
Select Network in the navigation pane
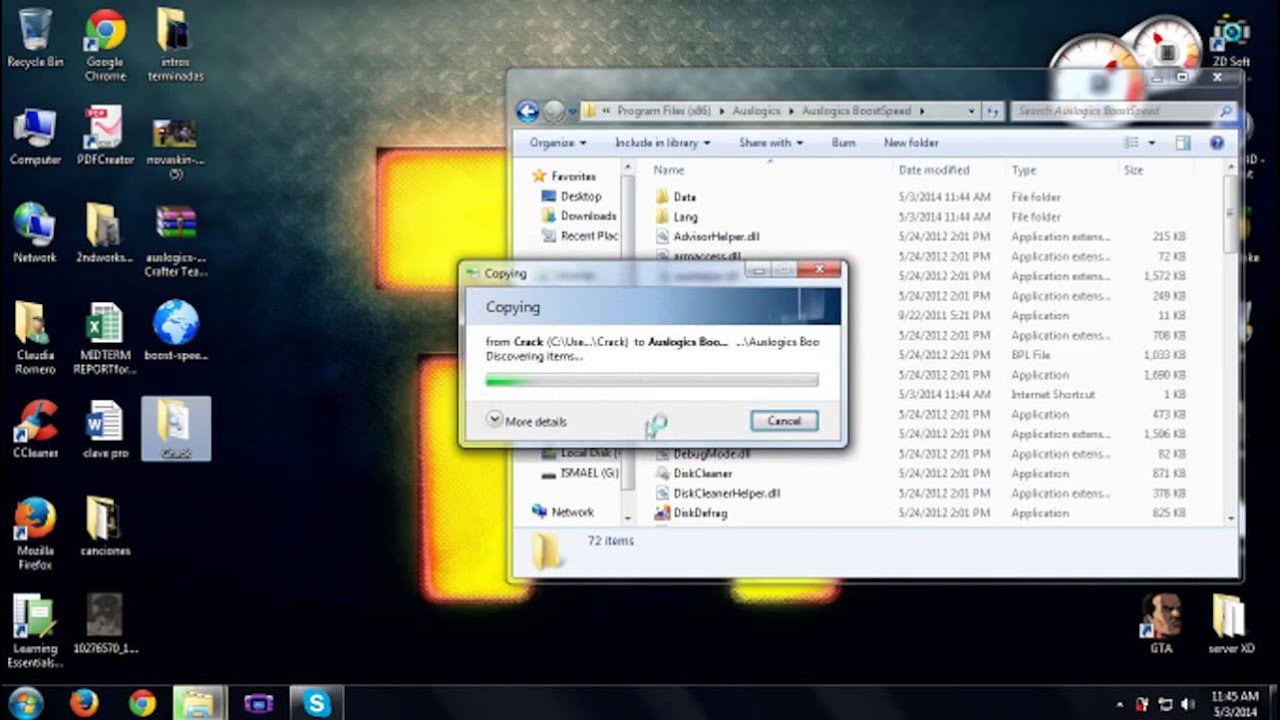pos(563,512)
